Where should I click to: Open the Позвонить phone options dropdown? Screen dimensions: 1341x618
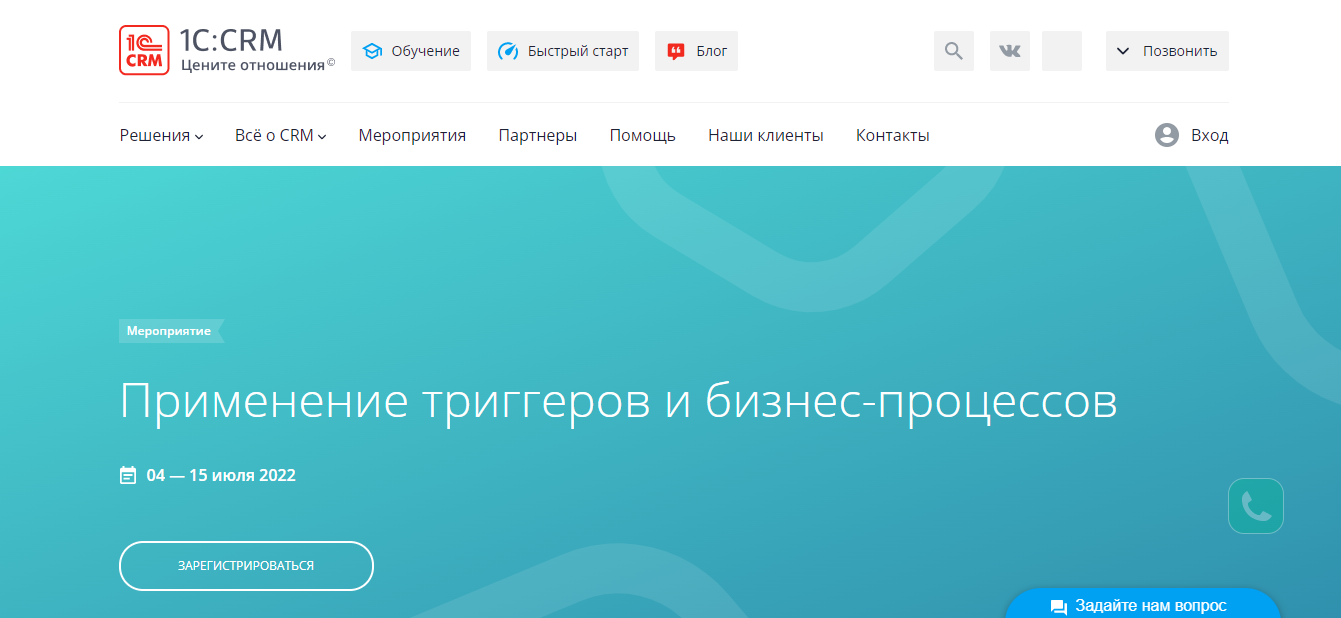(1167, 50)
